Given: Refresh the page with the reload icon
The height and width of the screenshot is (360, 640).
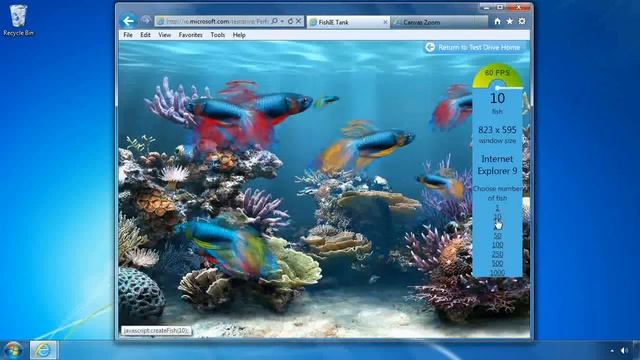Looking at the screenshot, I should 290,21.
